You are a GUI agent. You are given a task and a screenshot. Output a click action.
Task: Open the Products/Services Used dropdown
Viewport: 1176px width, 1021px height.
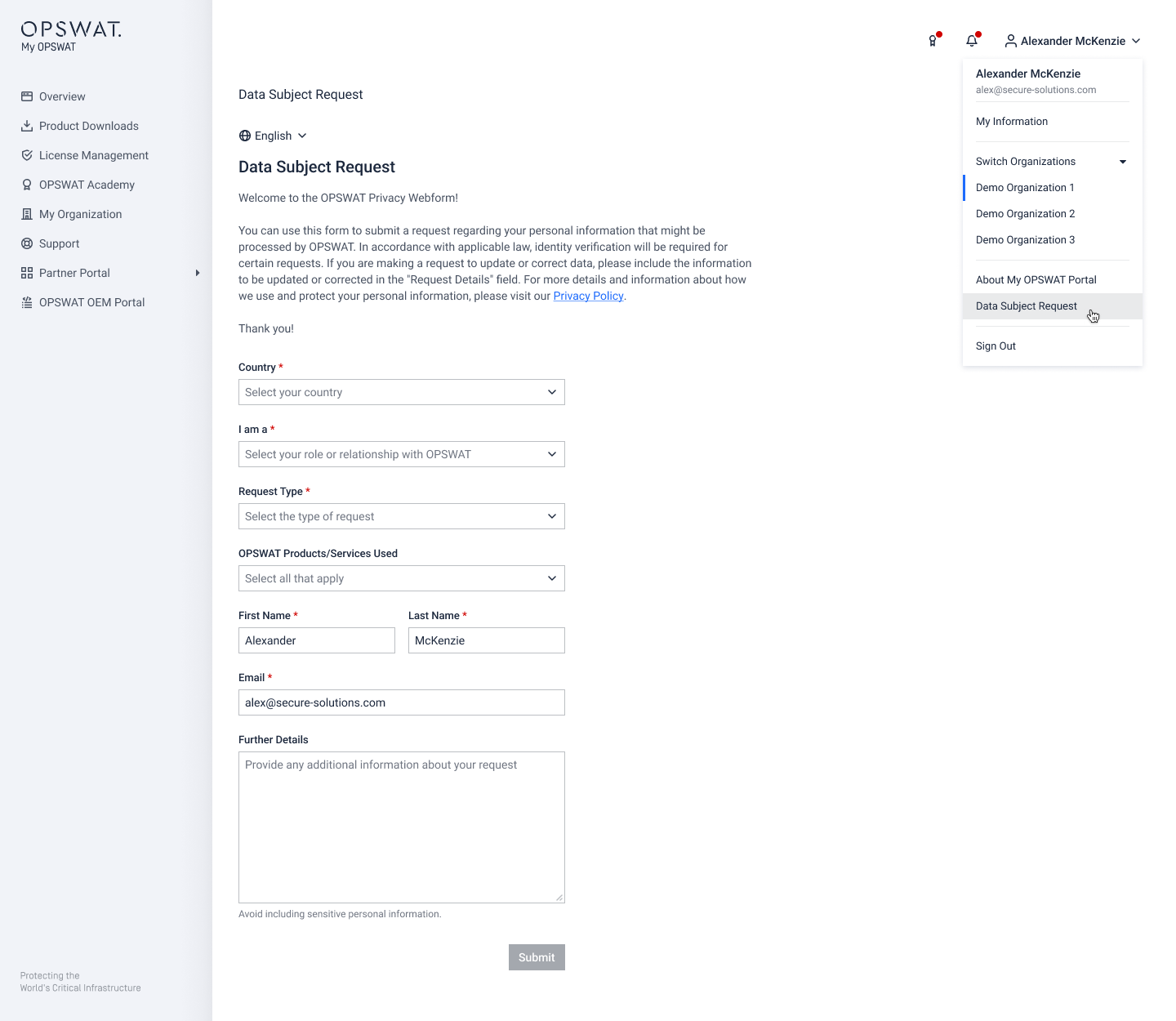[402, 578]
